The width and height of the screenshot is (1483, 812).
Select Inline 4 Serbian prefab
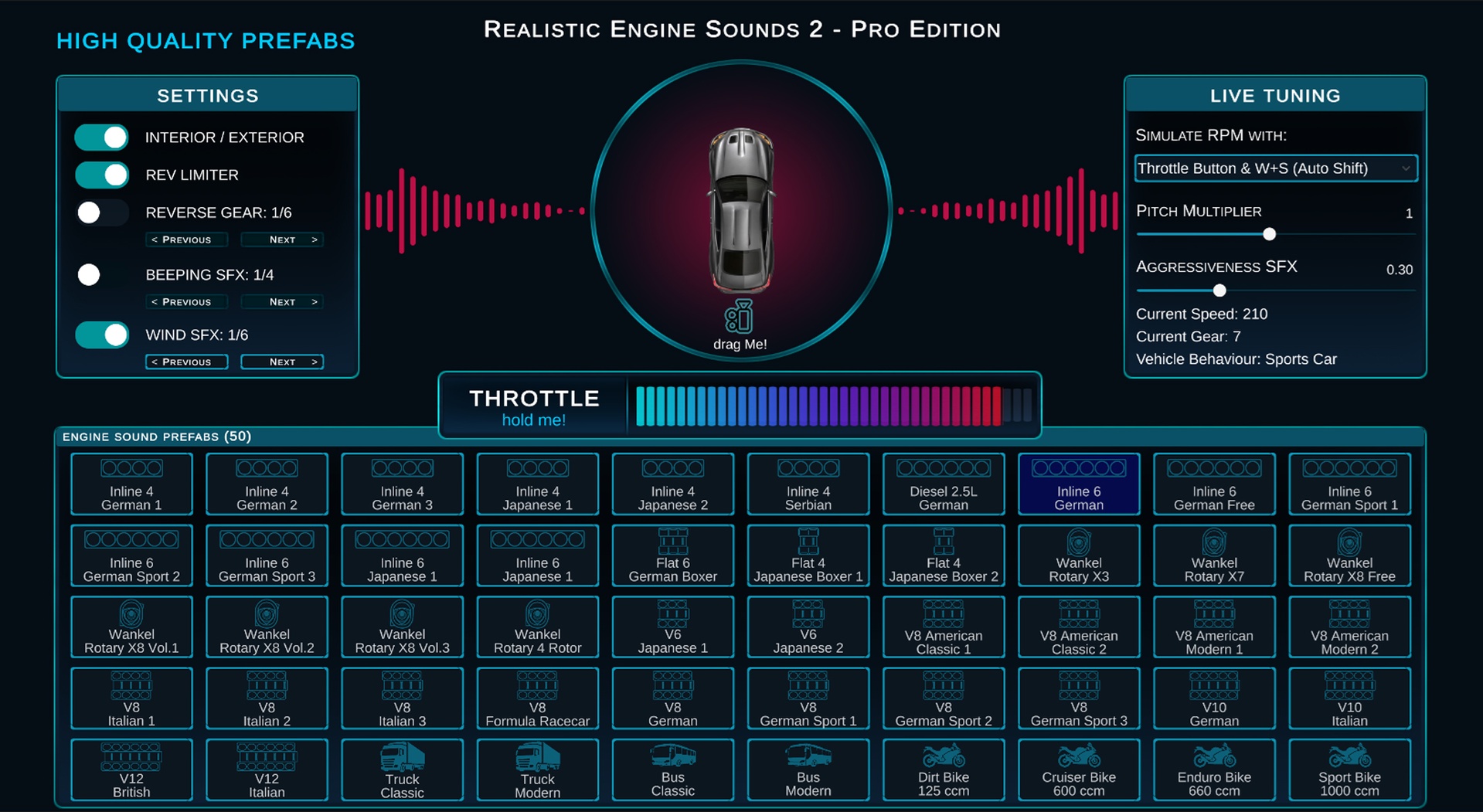click(x=808, y=484)
